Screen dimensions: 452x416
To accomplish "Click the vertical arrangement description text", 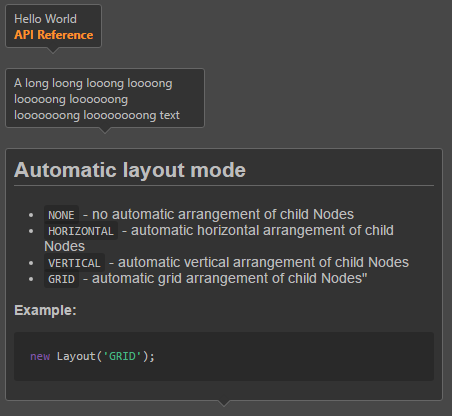I will click(259, 262).
